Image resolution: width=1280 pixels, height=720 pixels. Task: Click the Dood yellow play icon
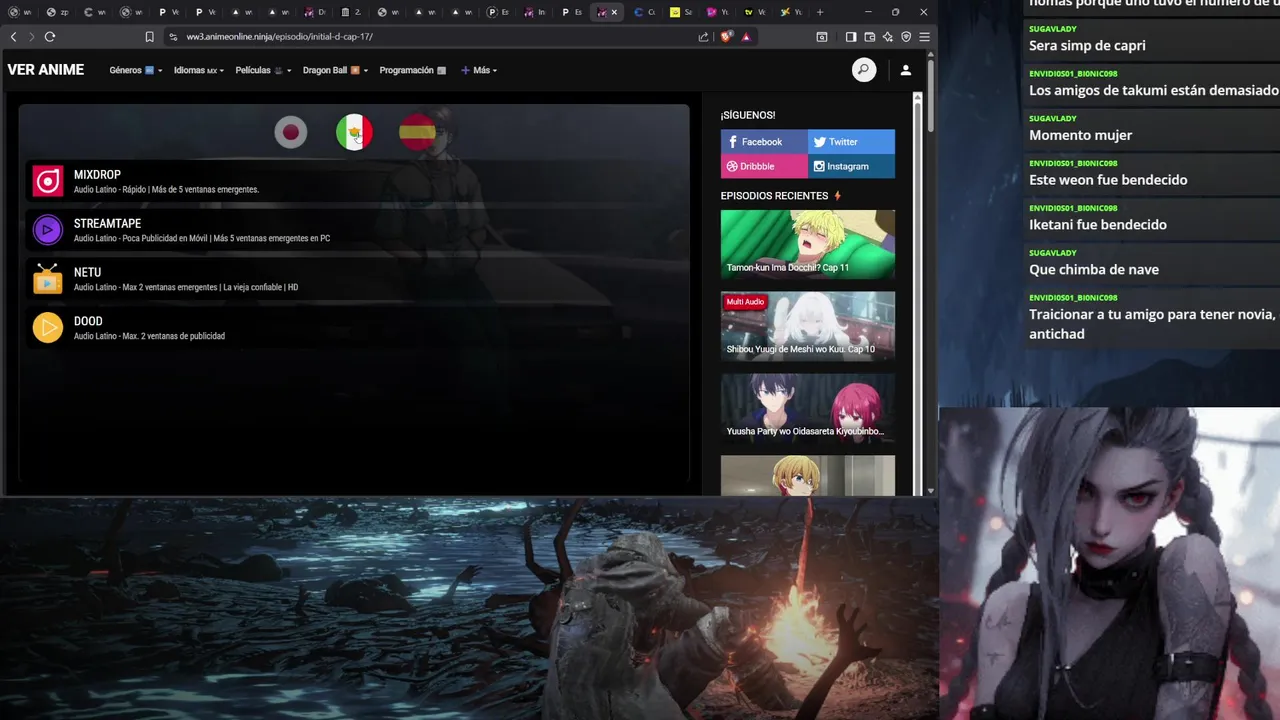click(47, 328)
